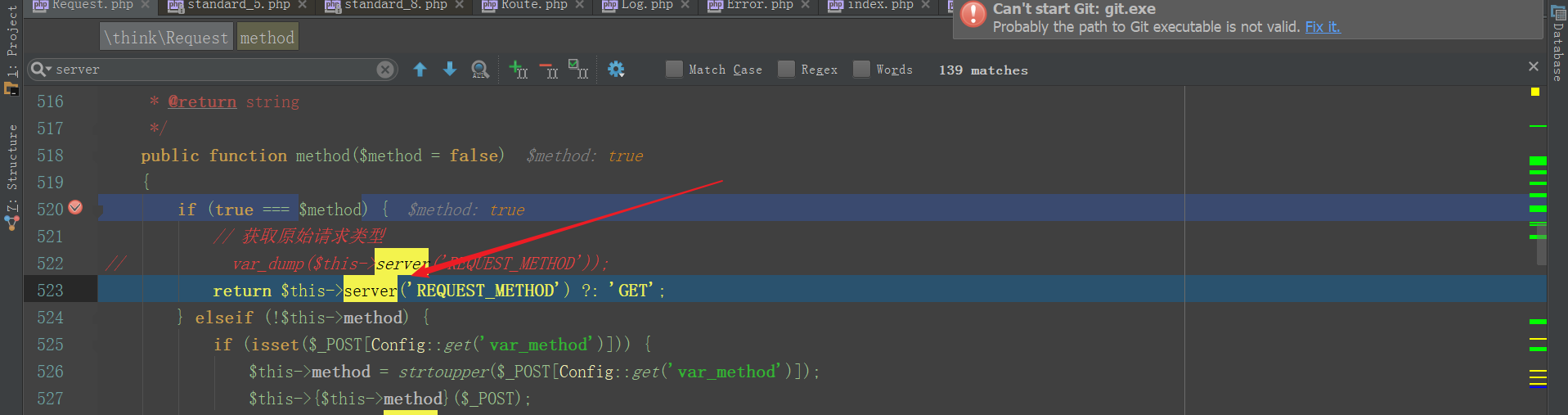1568x415 pixels.
Task: Select the method breadcrumb
Action: click(267, 38)
